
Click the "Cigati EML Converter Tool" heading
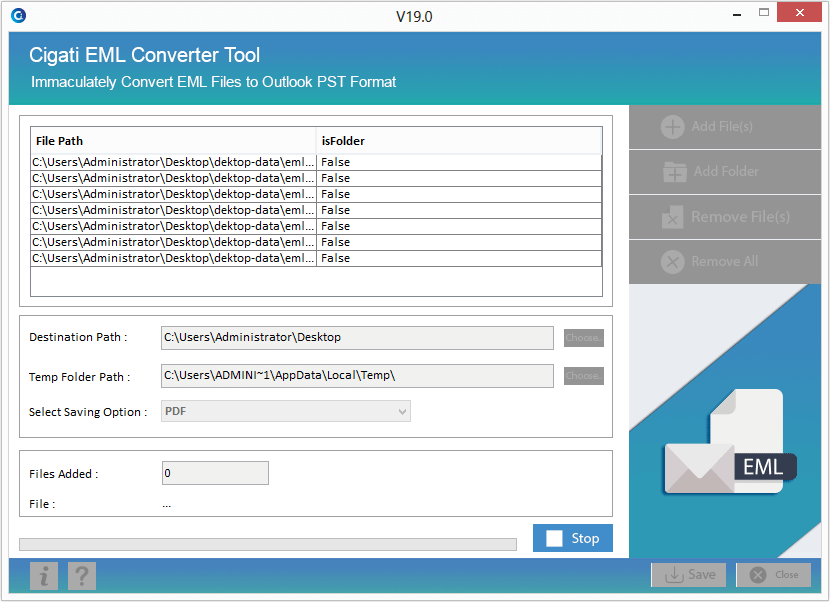[145, 55]
